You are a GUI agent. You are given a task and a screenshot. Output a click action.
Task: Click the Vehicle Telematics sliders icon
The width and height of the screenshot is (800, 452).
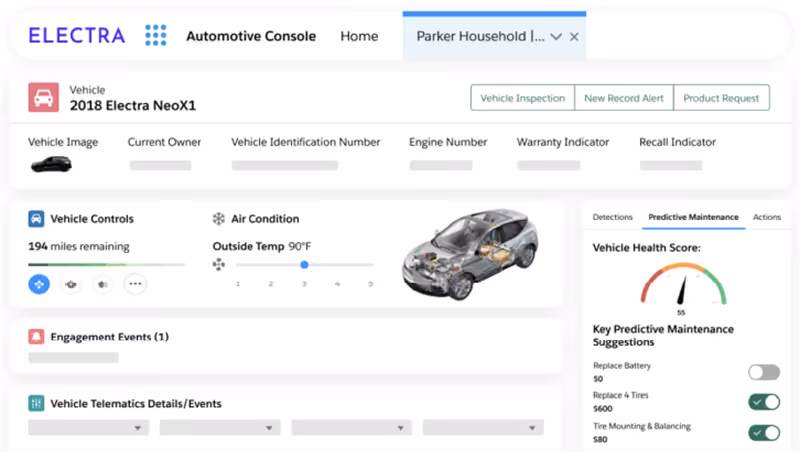pos(36,404)
